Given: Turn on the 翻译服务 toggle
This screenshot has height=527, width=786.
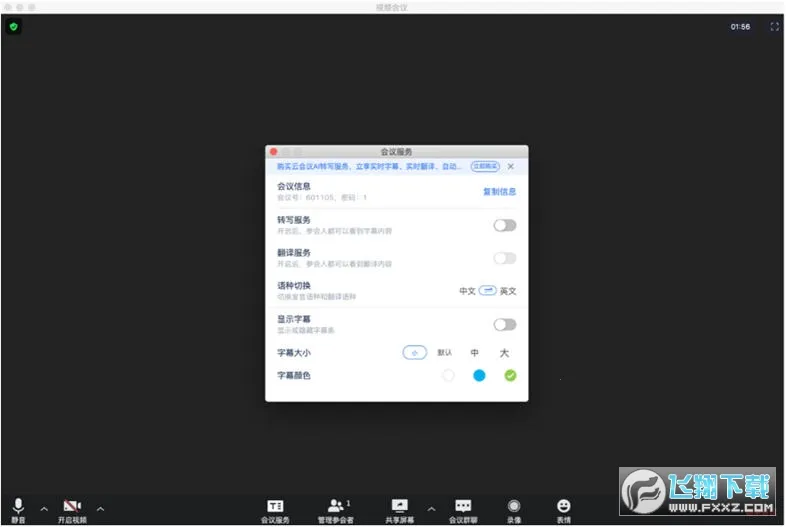Looking at the screenshot, I should click(505, 258).
